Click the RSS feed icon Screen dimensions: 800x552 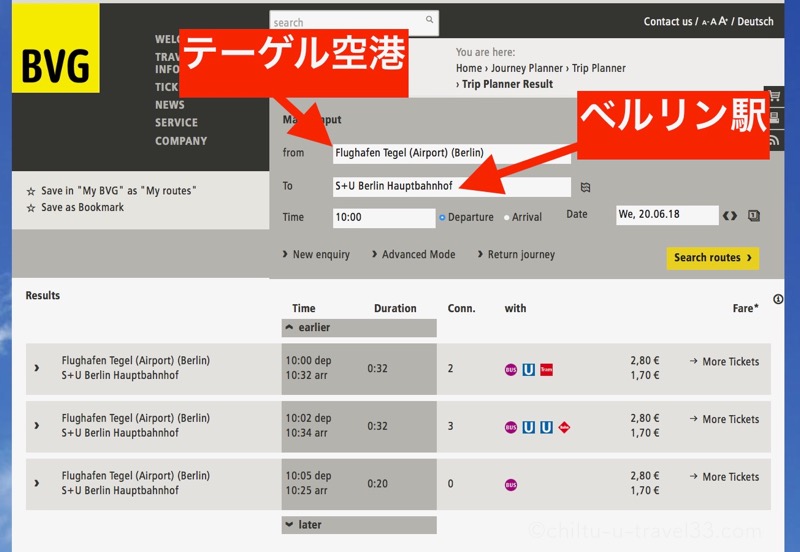pos(774,140)
